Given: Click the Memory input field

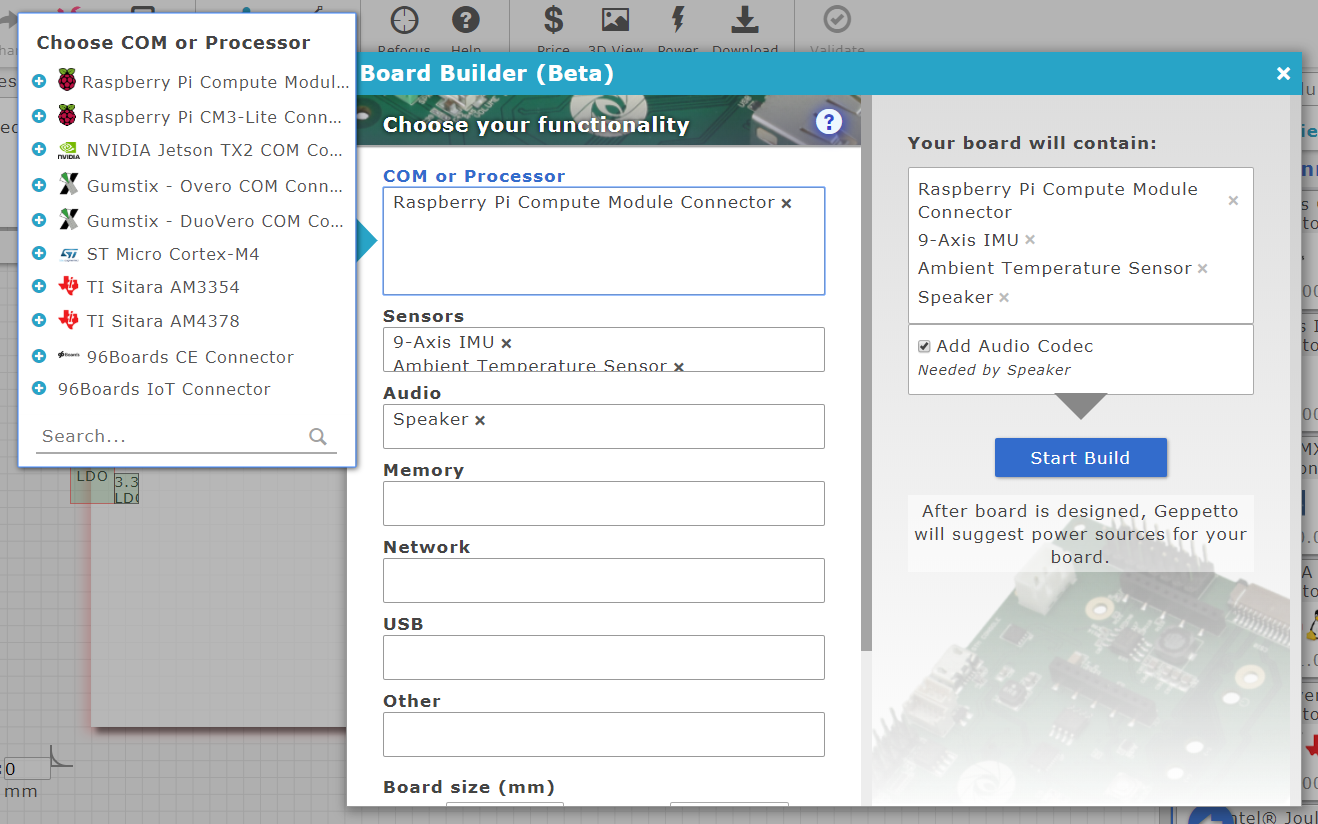Looking at the screenshot, I should (x=603, y=503).
